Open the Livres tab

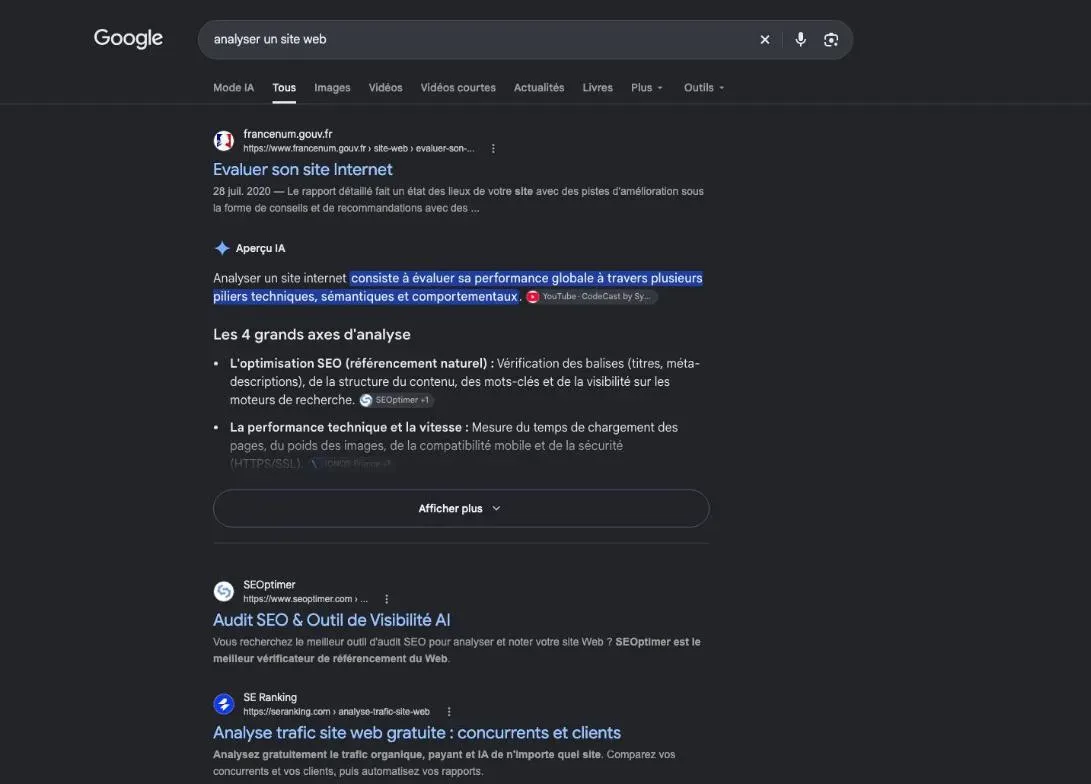[598, 88]
